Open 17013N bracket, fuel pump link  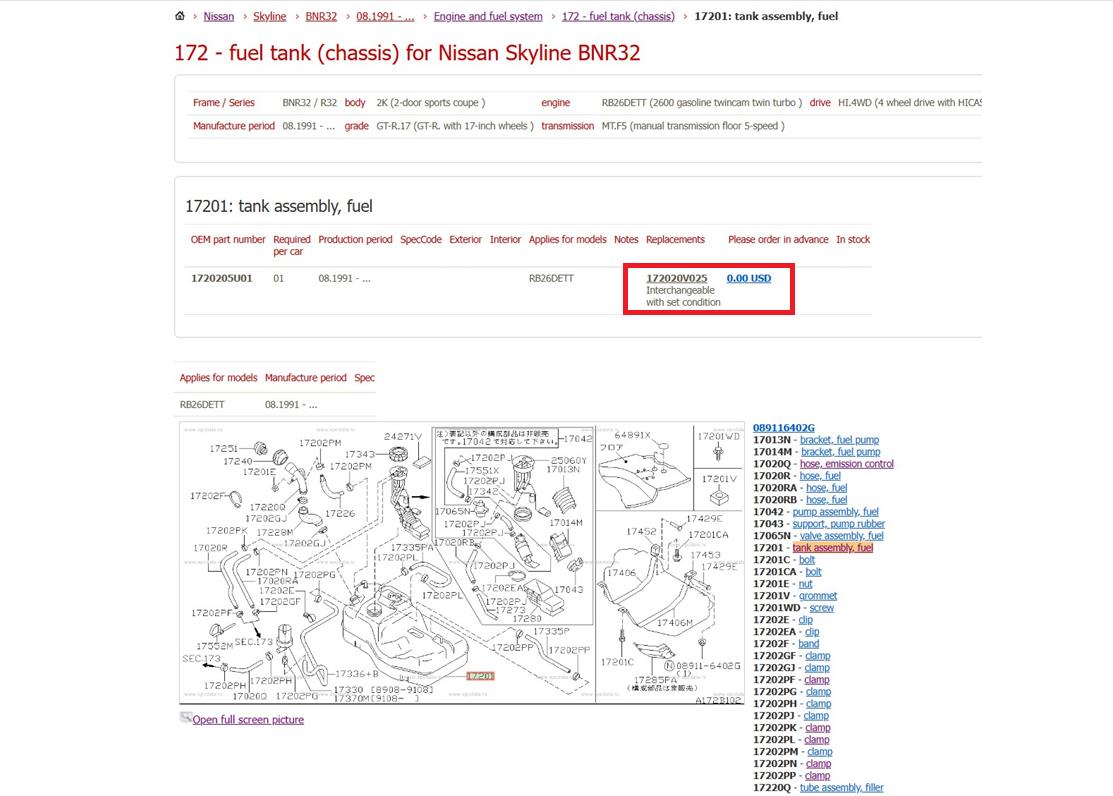839,440
